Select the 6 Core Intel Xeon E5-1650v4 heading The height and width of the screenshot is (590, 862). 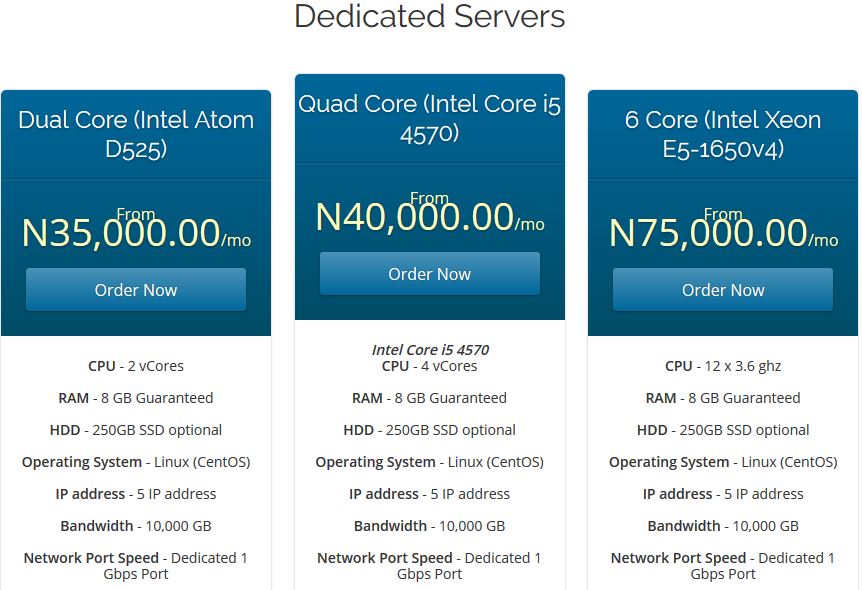(x=723, y=134)
